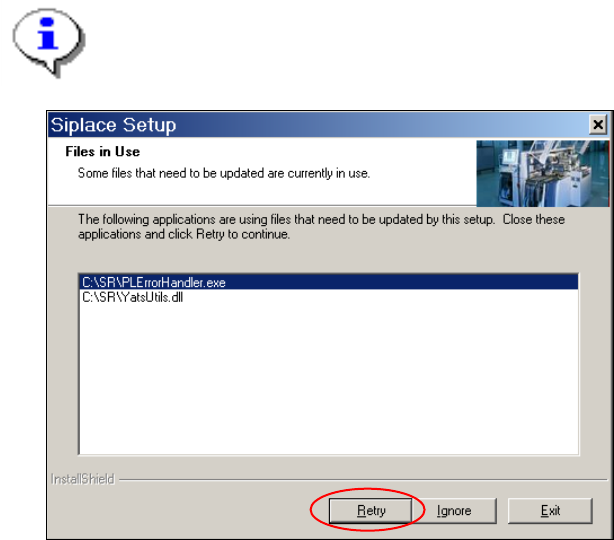Click the Retry button
Screen dimensions: 614x540
point(370,511)
